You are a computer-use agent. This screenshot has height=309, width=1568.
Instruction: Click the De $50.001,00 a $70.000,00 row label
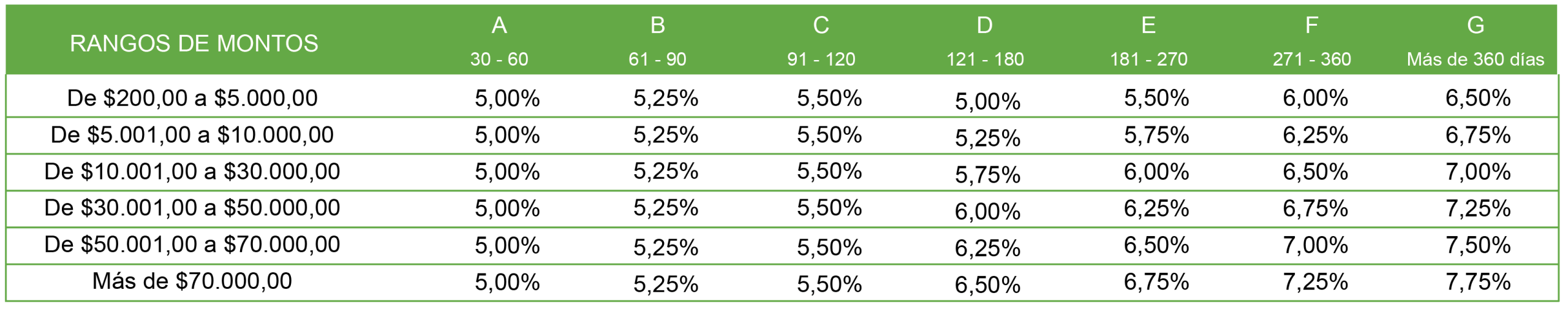(x=192, y=245)
